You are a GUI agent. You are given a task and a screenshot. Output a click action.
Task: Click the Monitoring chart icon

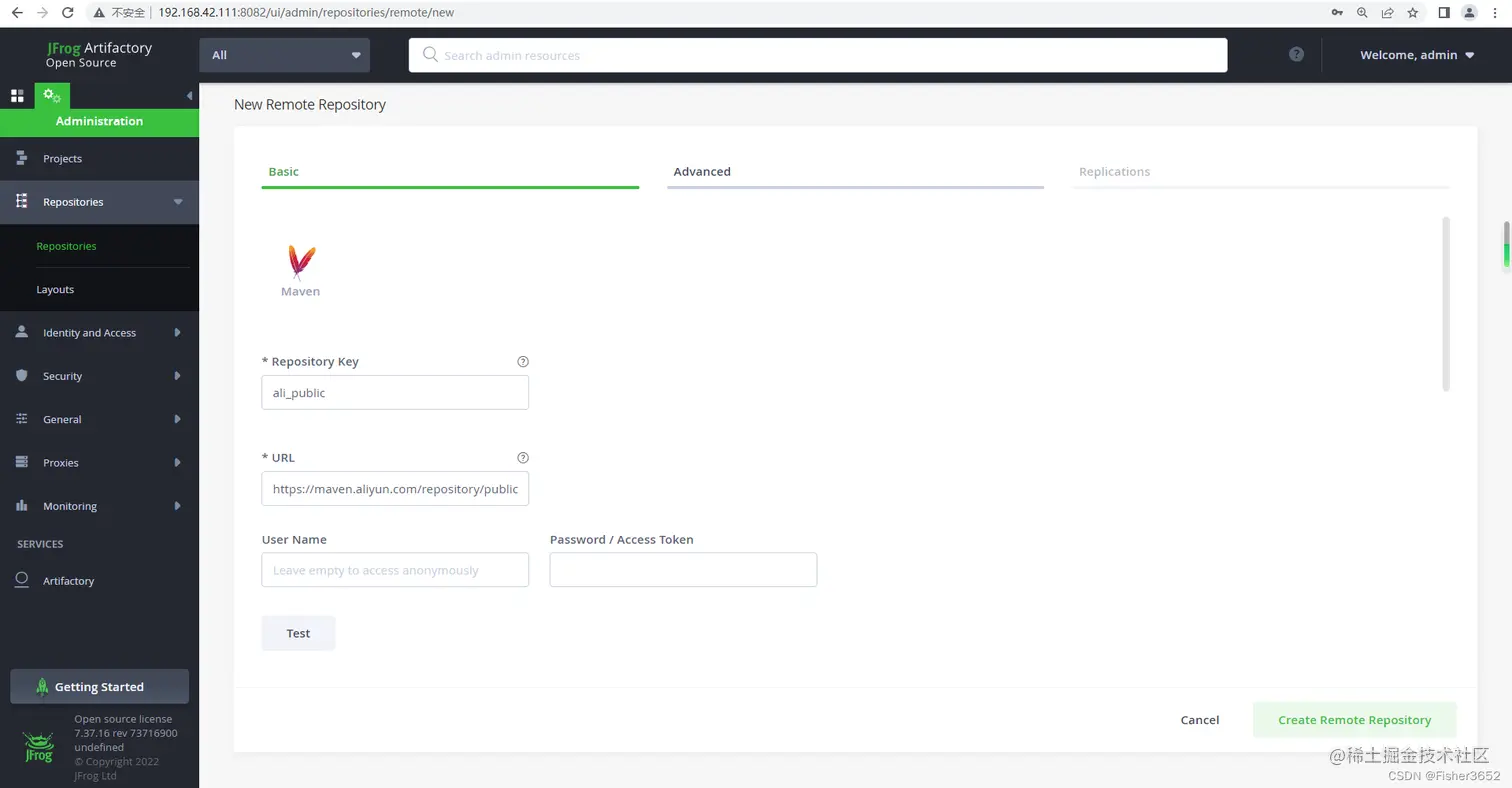22,506
